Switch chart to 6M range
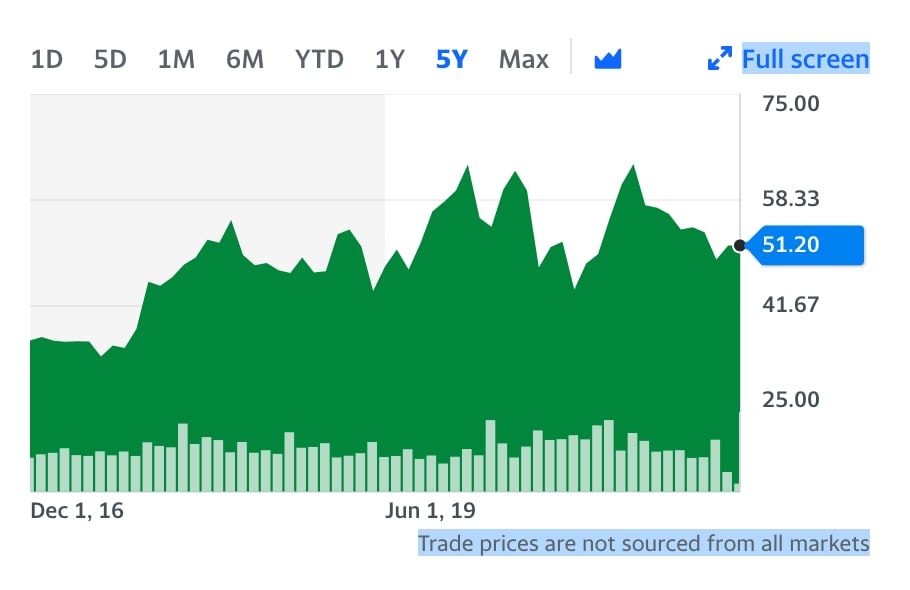Image resolution: width=910 pixels, height=590 pixels. (x=244, y=59)
